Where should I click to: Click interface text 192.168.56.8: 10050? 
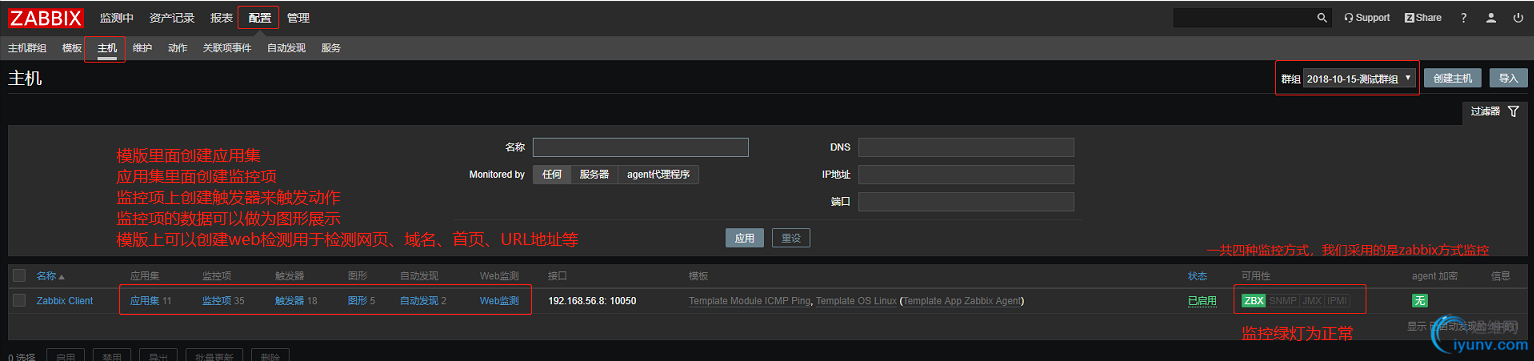pos(592,300)
